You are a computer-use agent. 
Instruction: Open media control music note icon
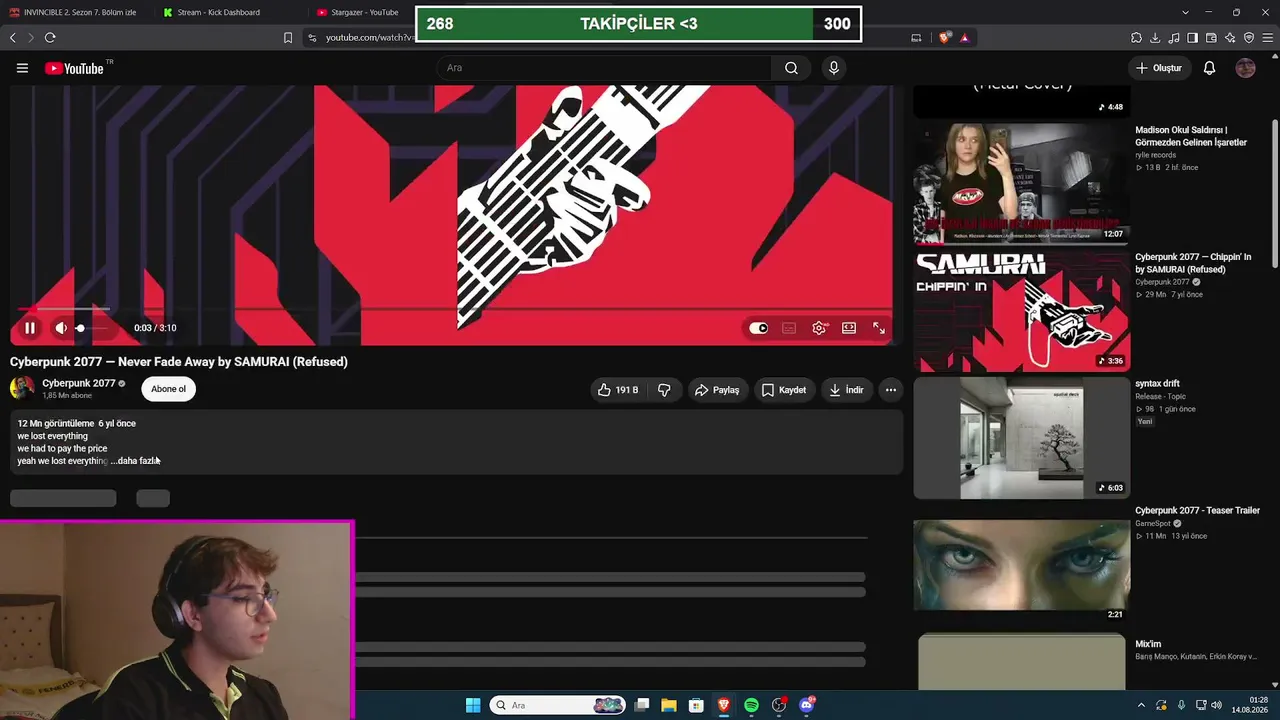click(x=1174, y=38)
